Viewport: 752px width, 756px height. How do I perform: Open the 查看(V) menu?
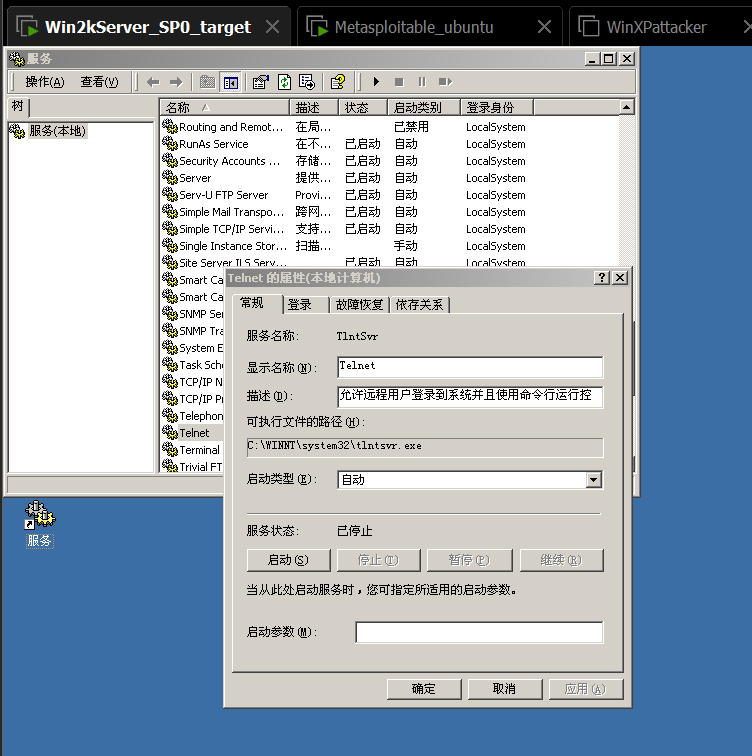point(99,82)
